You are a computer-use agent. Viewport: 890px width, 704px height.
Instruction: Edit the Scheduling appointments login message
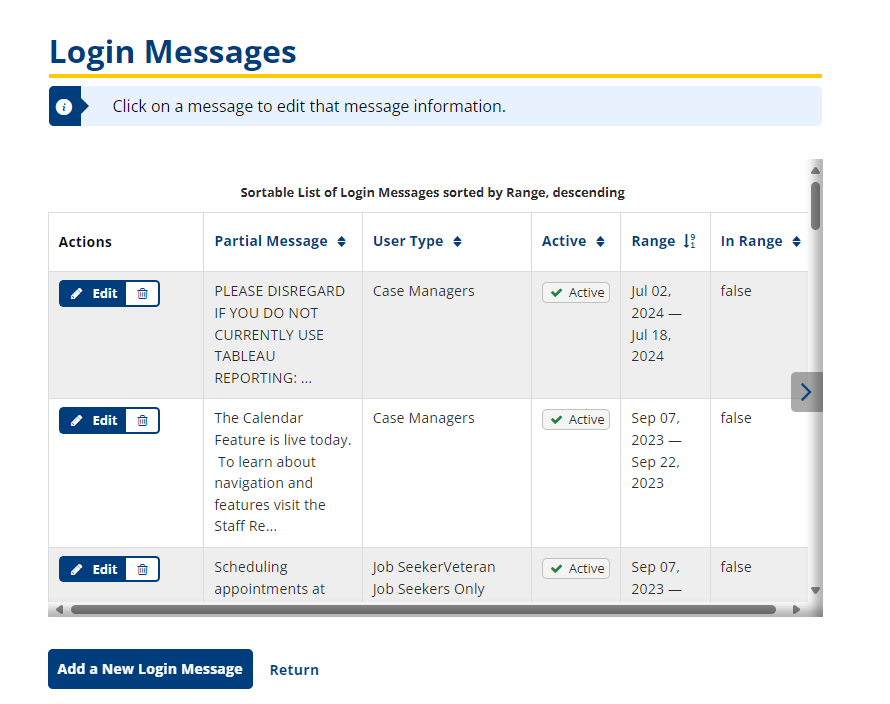[x=94, y=570]
